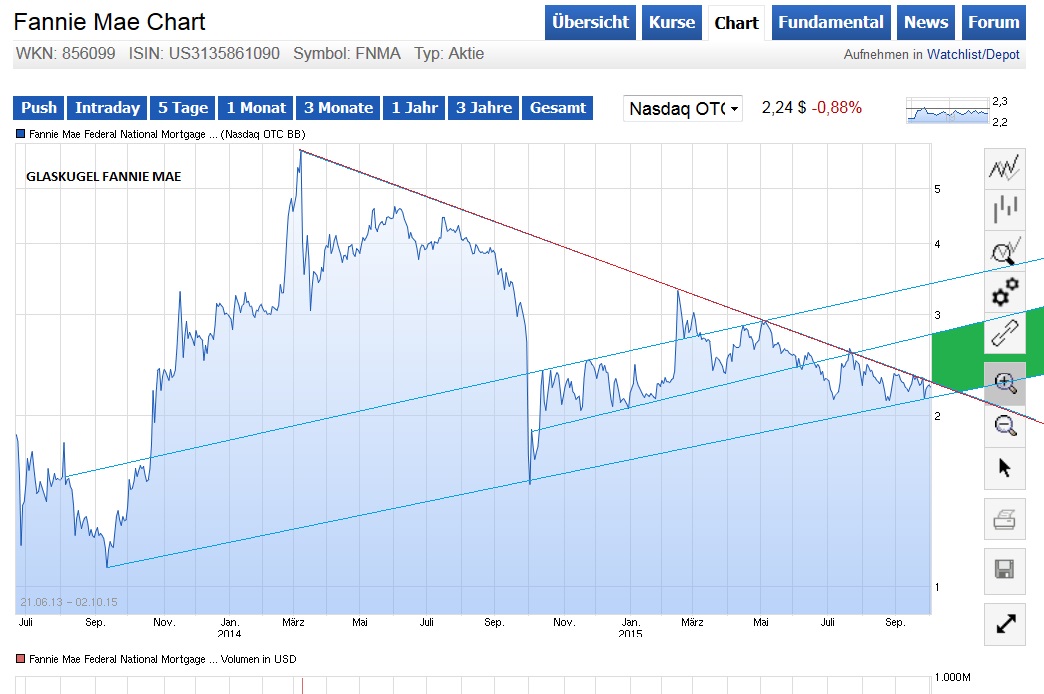Select the line chart type icon
The width and height of the screenshot is (1044, 694).
coord(1004,167)
